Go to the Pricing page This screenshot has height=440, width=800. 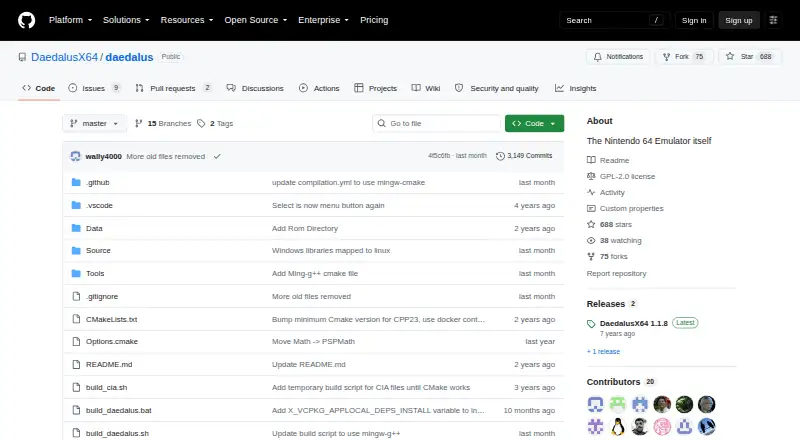pos(374,20)
